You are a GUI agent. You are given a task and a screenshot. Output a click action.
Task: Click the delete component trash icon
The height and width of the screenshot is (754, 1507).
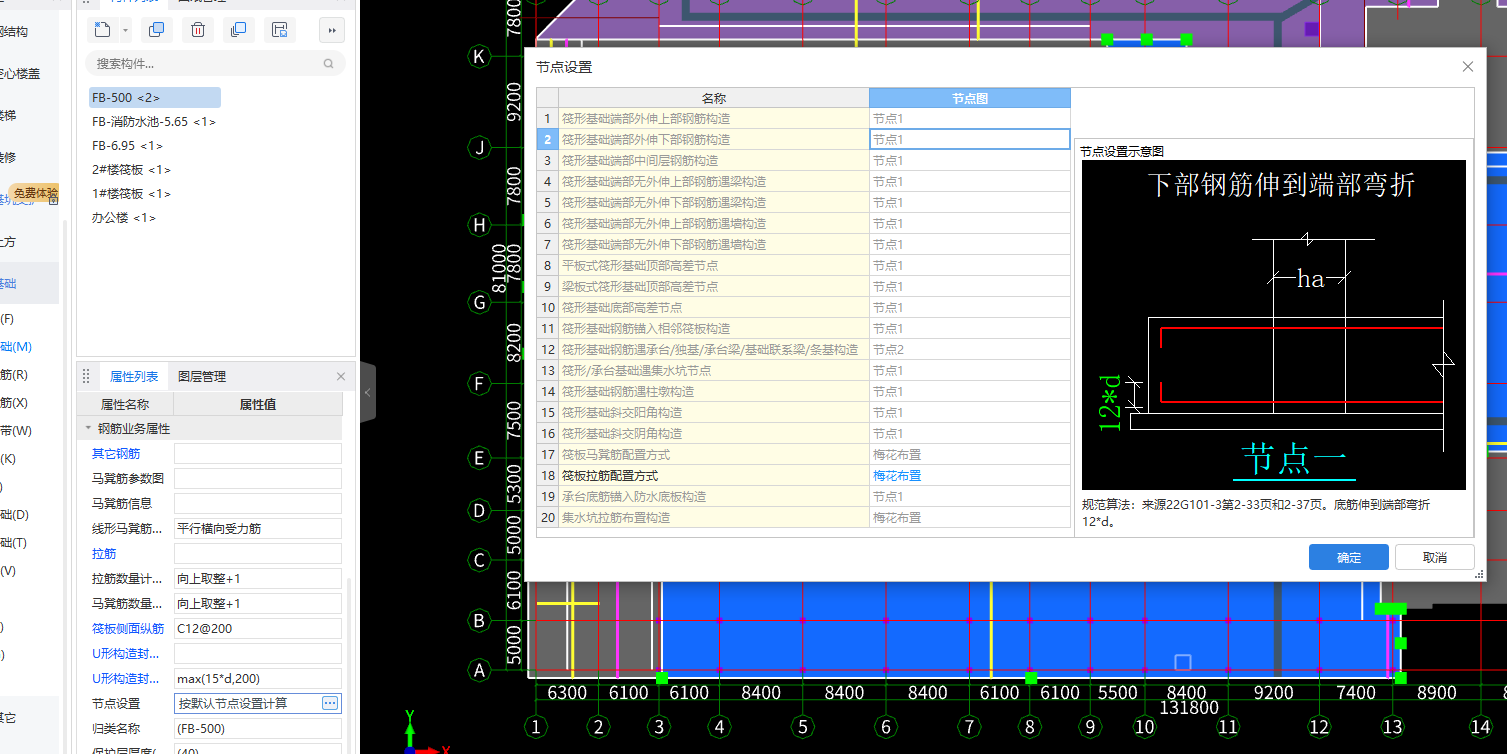(x=198, y=30)
